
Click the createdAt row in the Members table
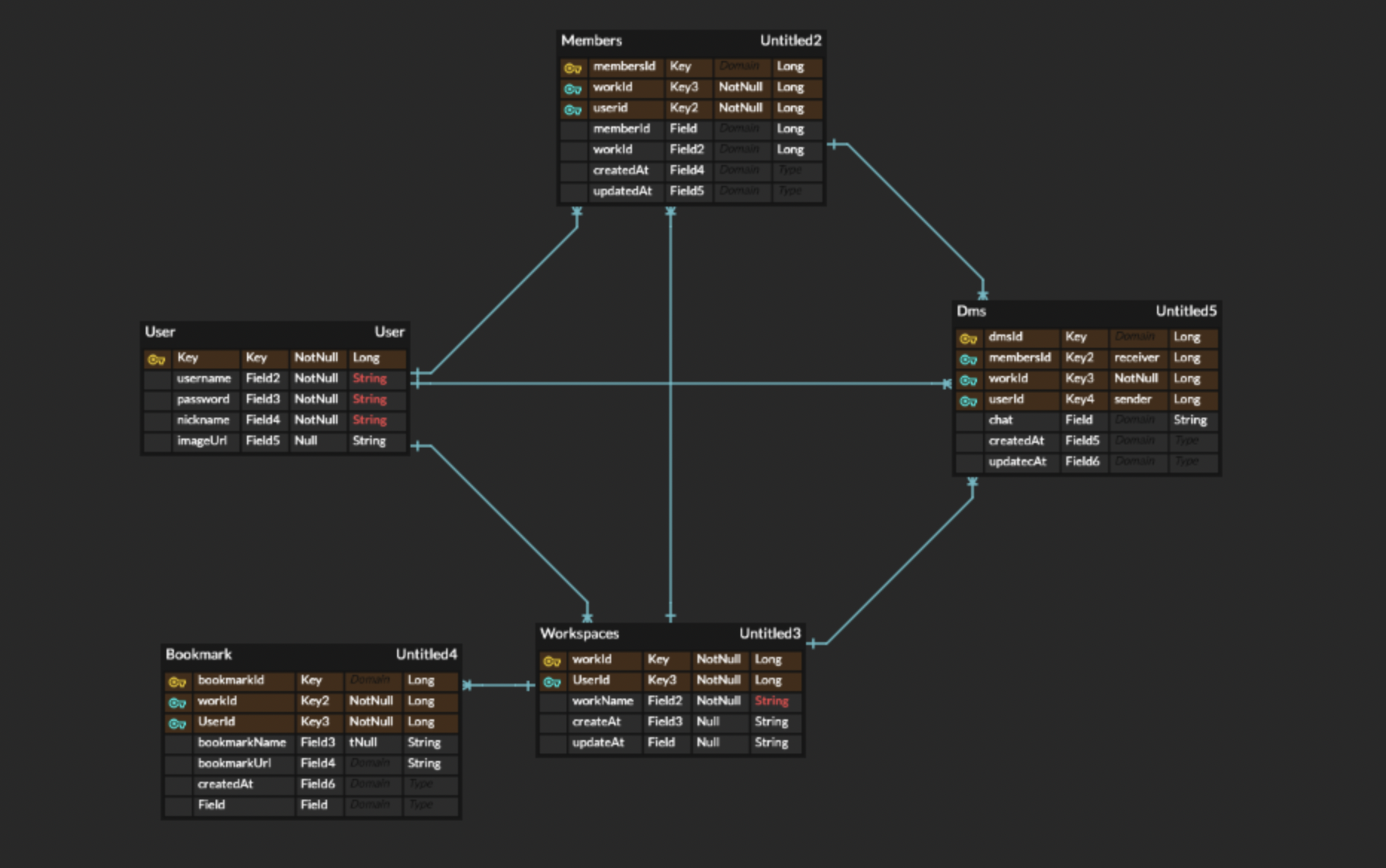tap(622, 170)
